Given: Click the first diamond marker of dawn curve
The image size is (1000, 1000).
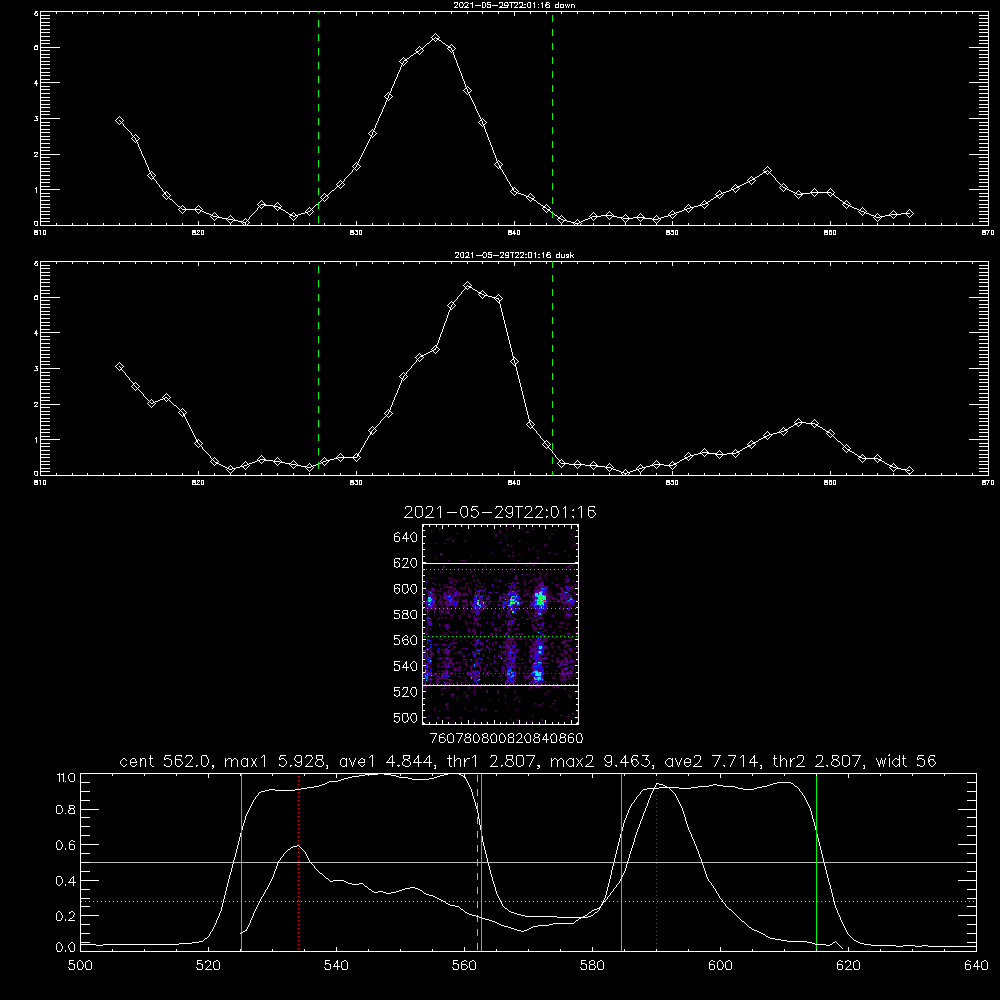Looking at the screenshot, I should click(x=119, y=121).
